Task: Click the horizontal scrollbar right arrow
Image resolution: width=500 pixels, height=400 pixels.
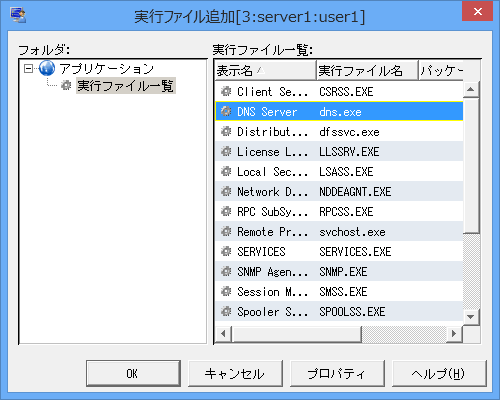Action: click(454, 333)
